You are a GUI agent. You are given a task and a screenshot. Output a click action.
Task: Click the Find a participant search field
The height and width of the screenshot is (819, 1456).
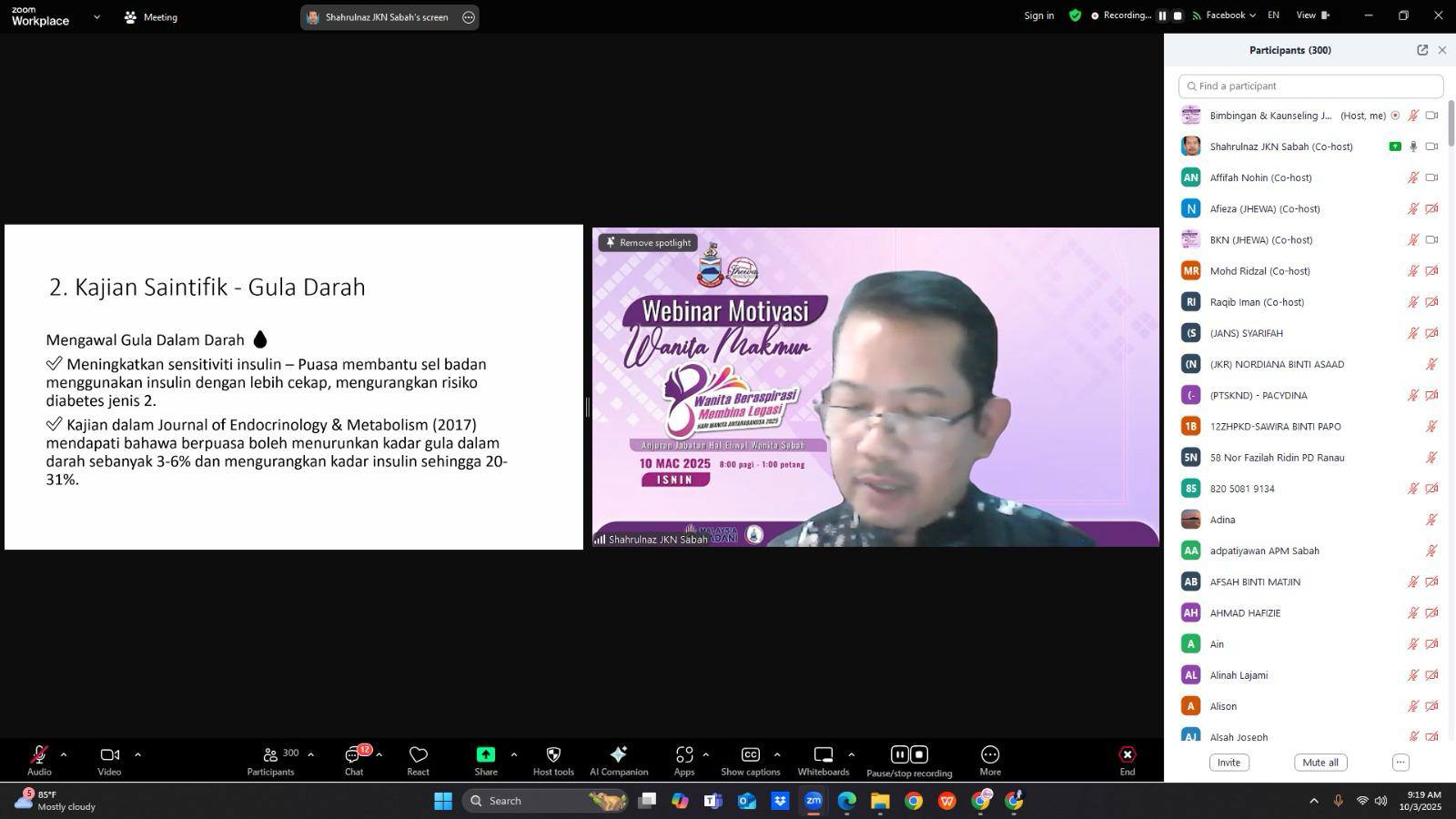(x=1310, y=86)
